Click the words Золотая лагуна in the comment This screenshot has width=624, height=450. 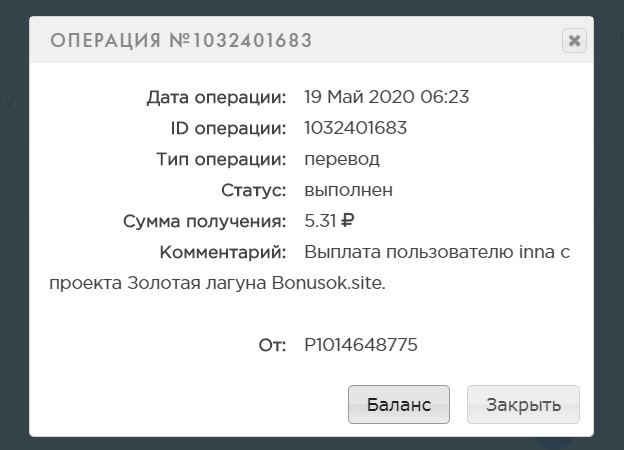pyautogui.click(x=196, y=283)
